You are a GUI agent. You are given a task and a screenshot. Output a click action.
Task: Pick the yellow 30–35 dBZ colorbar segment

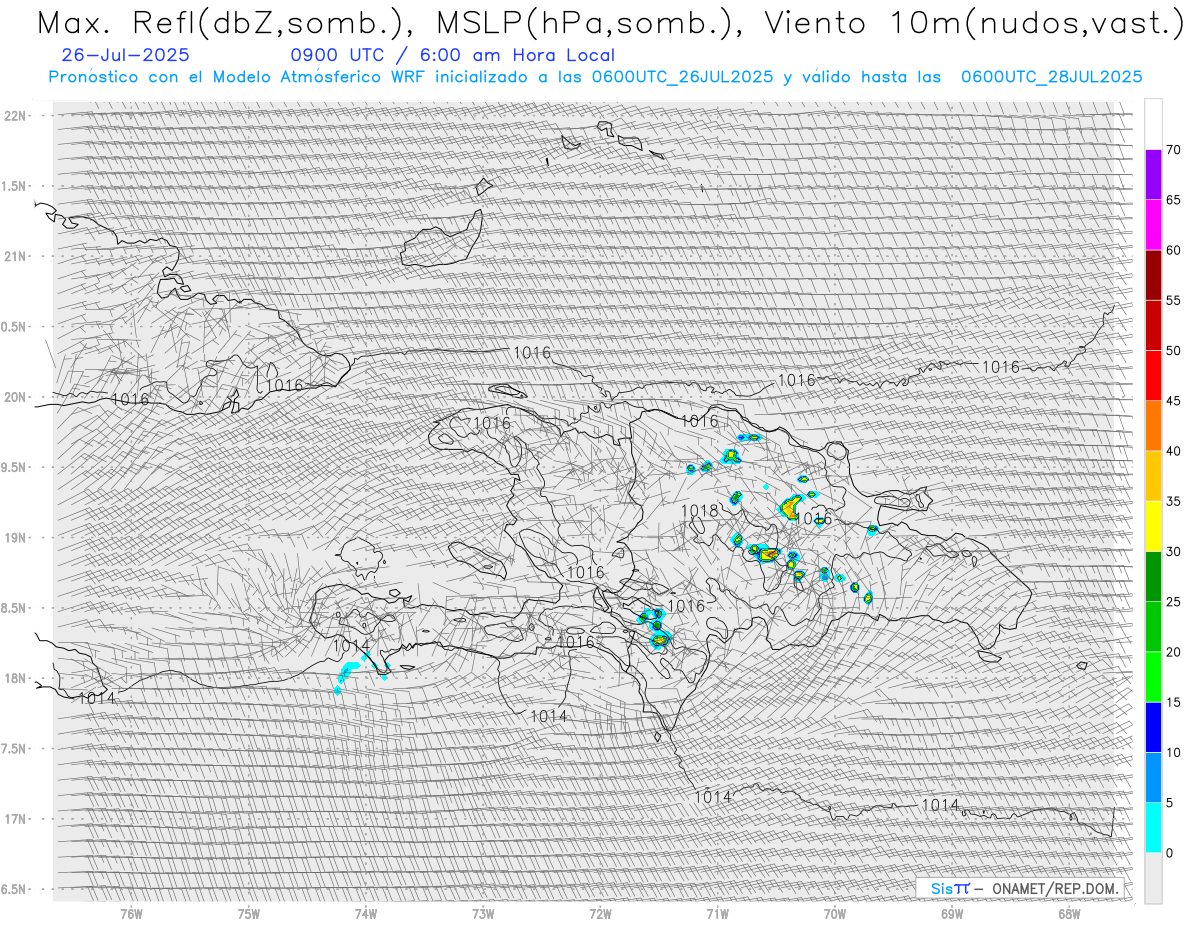(x=1153, y=526)
